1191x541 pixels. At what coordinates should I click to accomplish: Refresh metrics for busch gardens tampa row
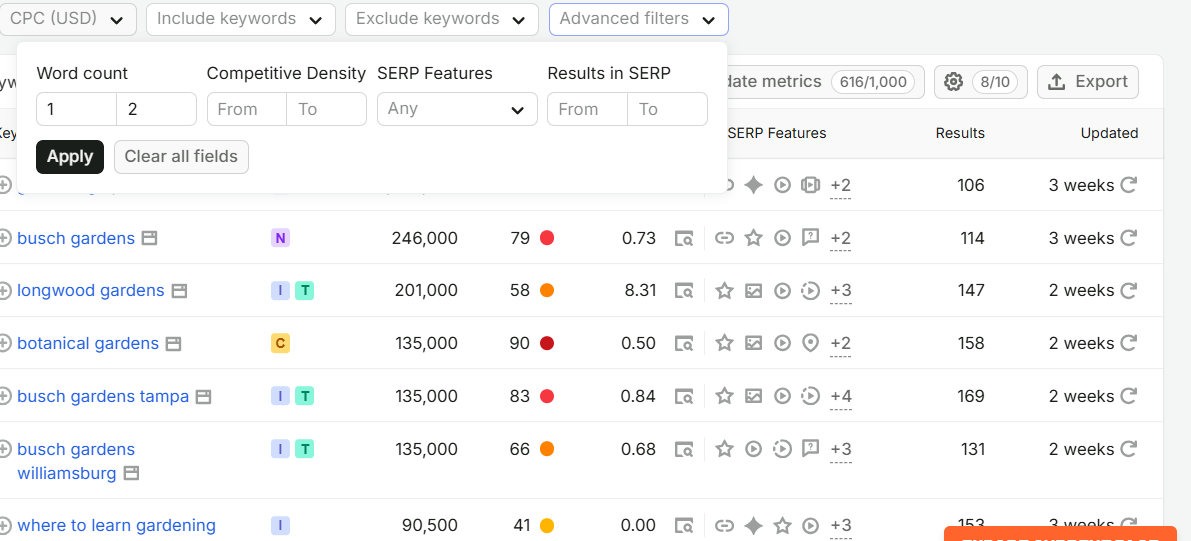[1128, 396]
